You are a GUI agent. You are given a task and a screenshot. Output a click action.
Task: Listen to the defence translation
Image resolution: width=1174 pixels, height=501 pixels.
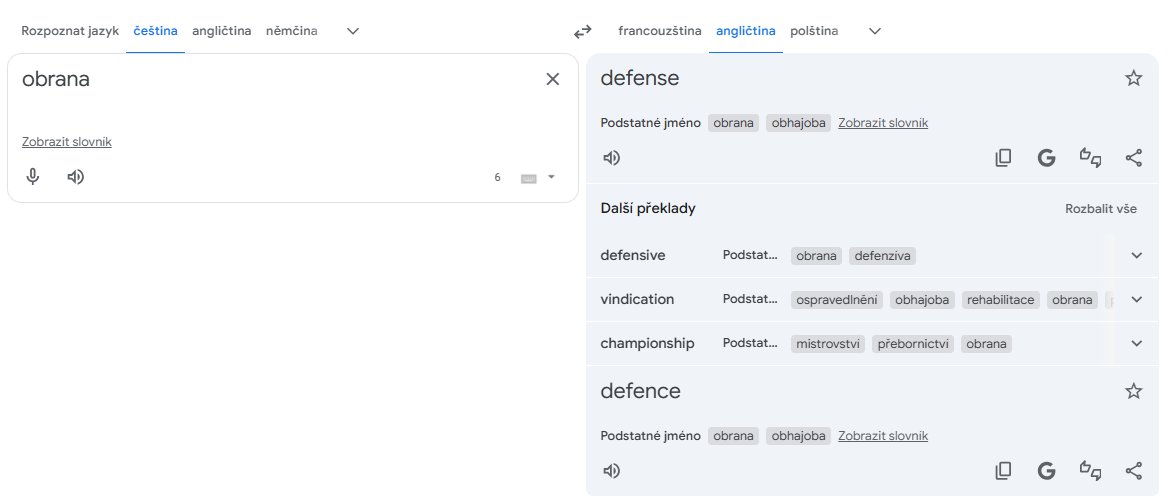click(612, 471)
